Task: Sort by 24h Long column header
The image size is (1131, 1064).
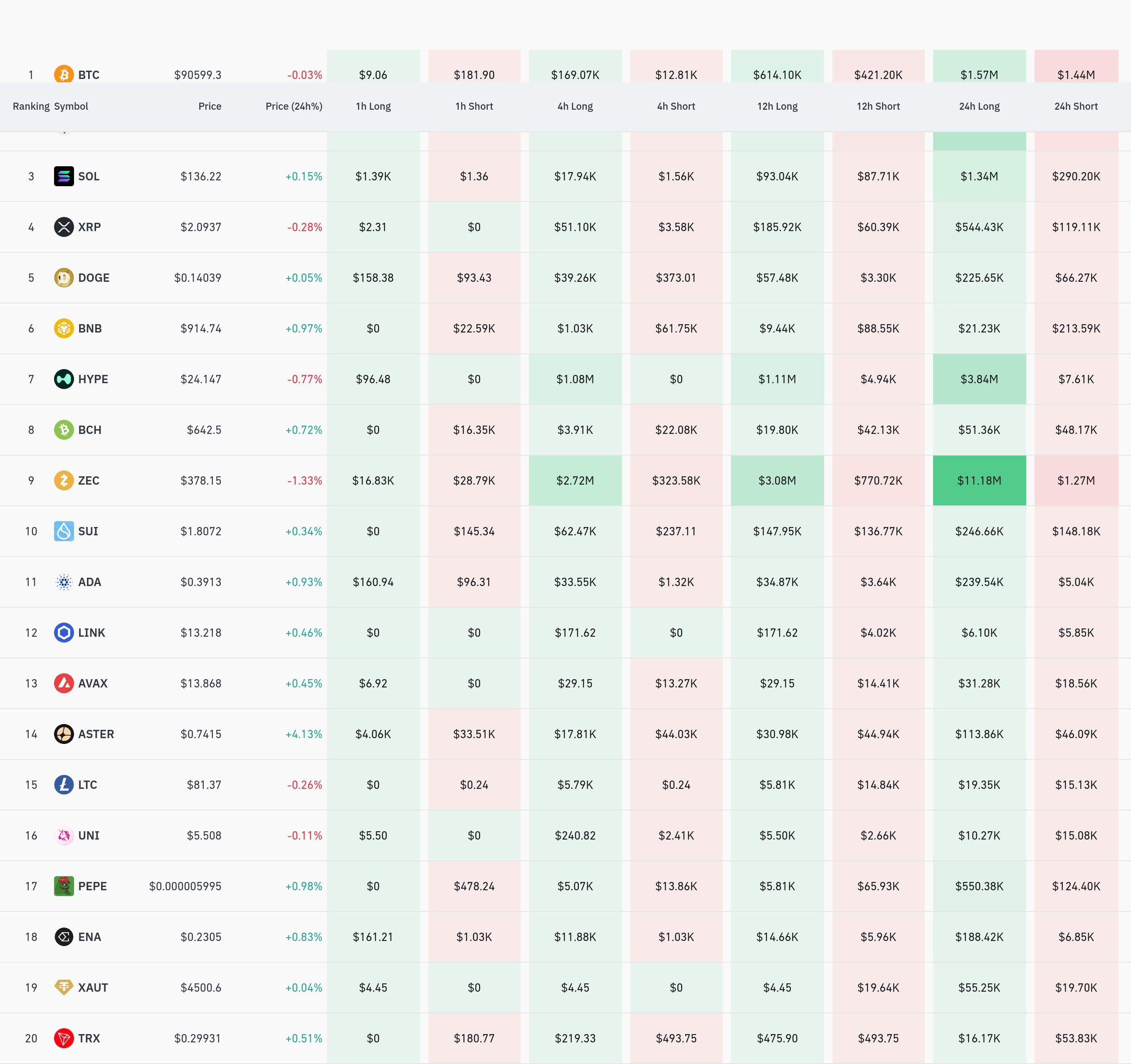Action: [979, 106]
